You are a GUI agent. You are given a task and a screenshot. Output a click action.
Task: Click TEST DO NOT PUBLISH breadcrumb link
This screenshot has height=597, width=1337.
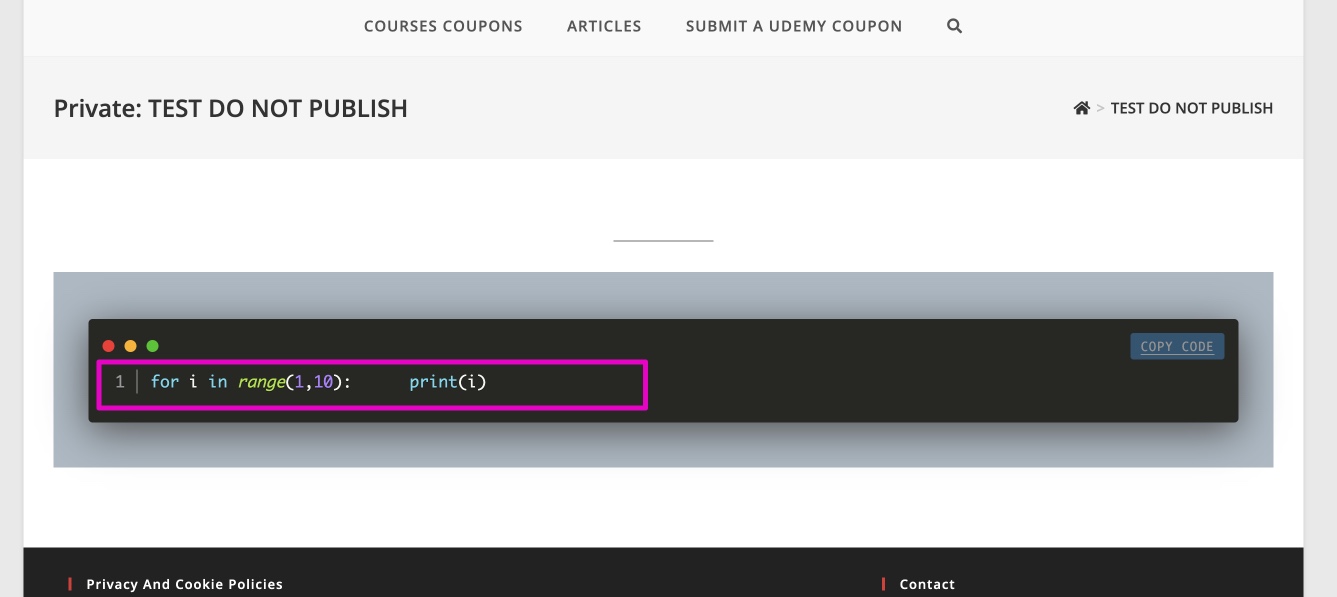[1192, 108]
